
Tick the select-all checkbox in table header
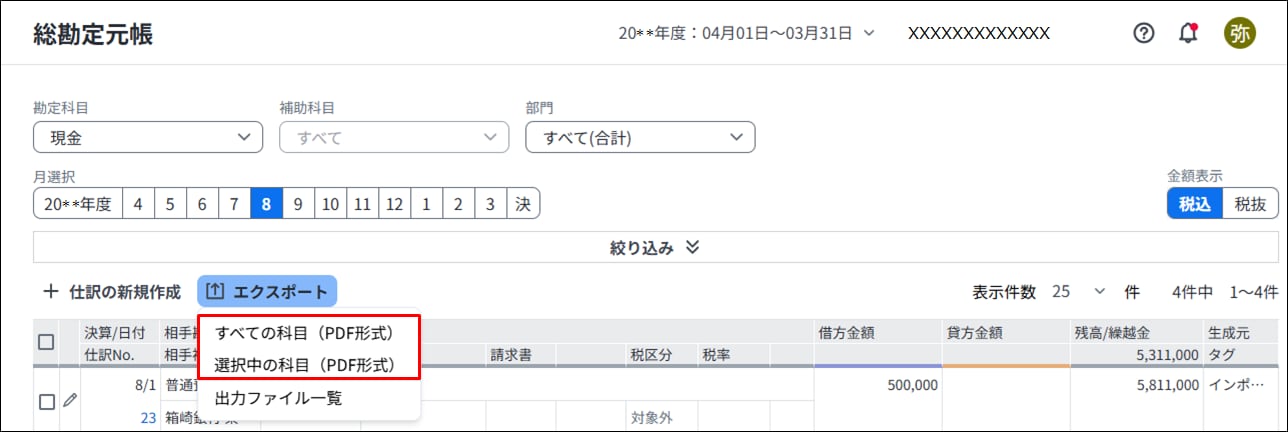(x=46, y=342)
